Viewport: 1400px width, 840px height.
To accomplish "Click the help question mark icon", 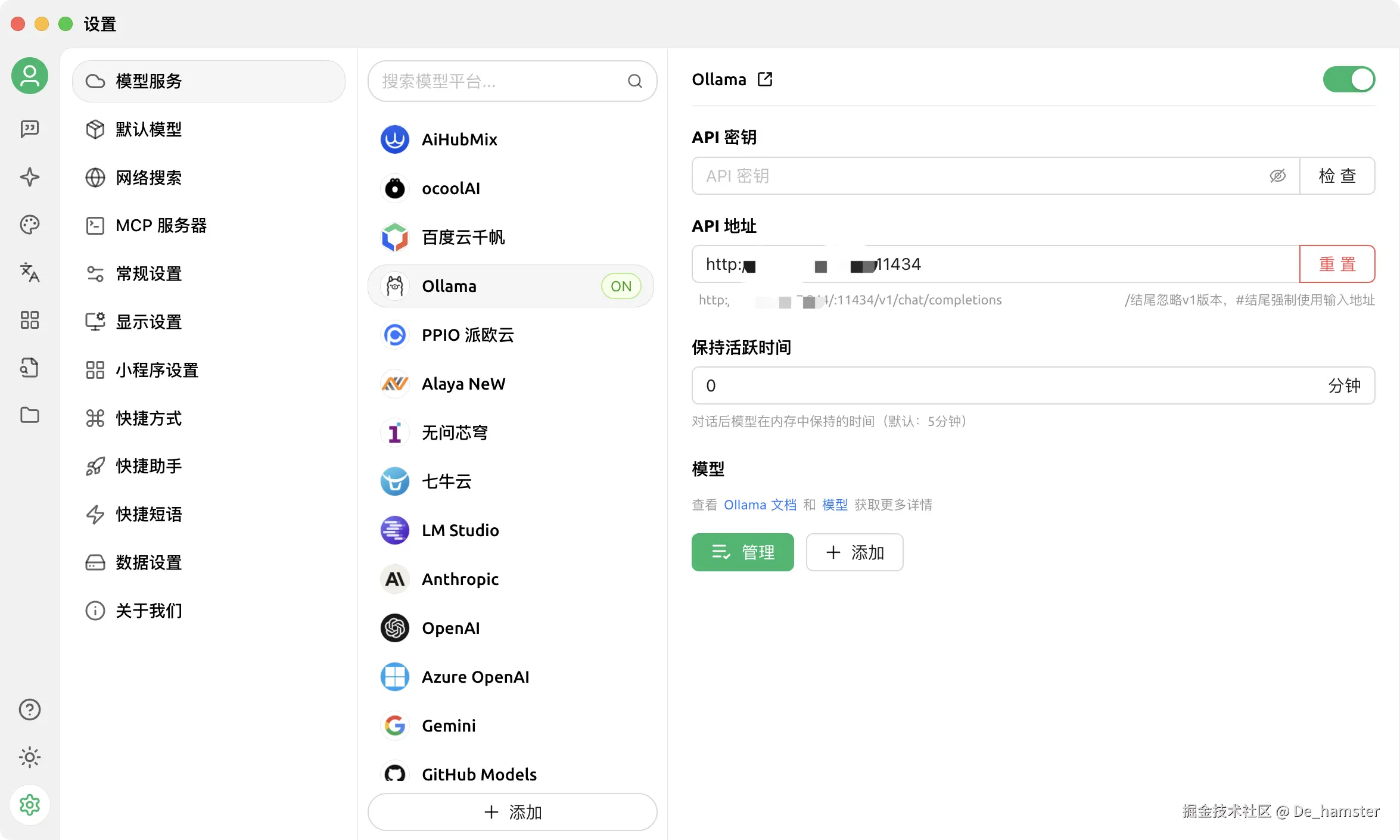I will (29, 710).
